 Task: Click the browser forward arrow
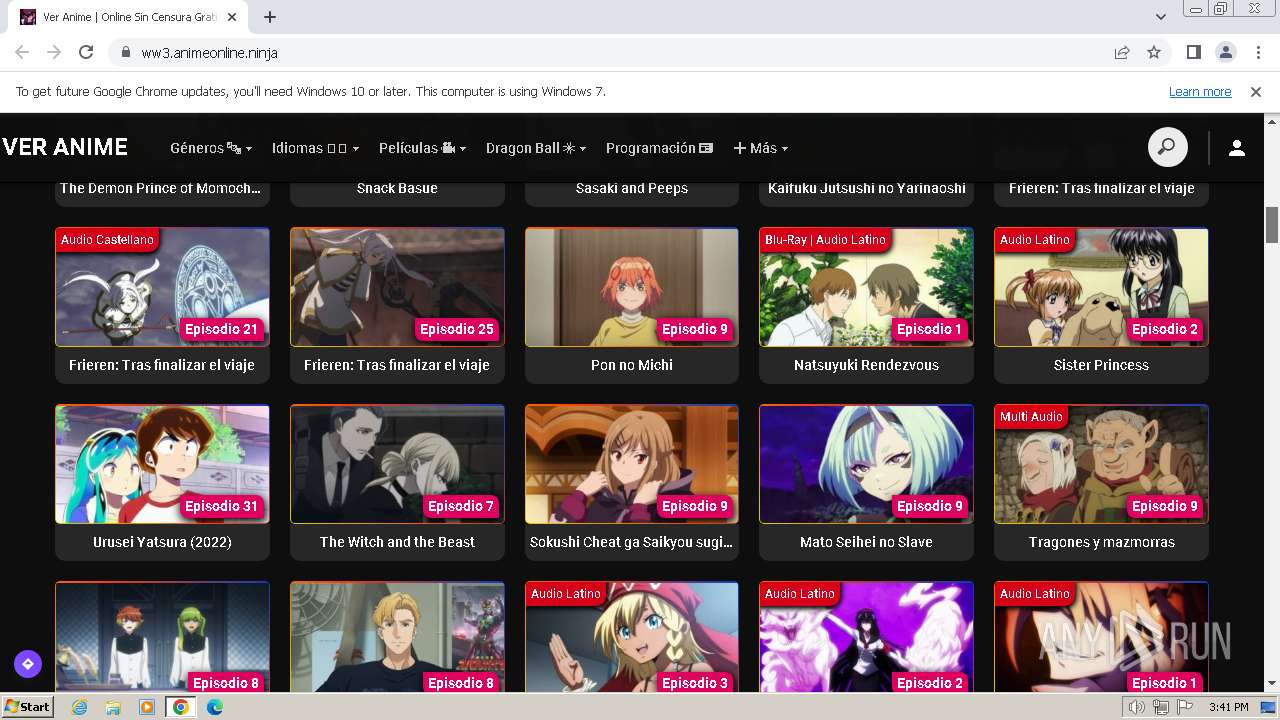coord(54,52)
